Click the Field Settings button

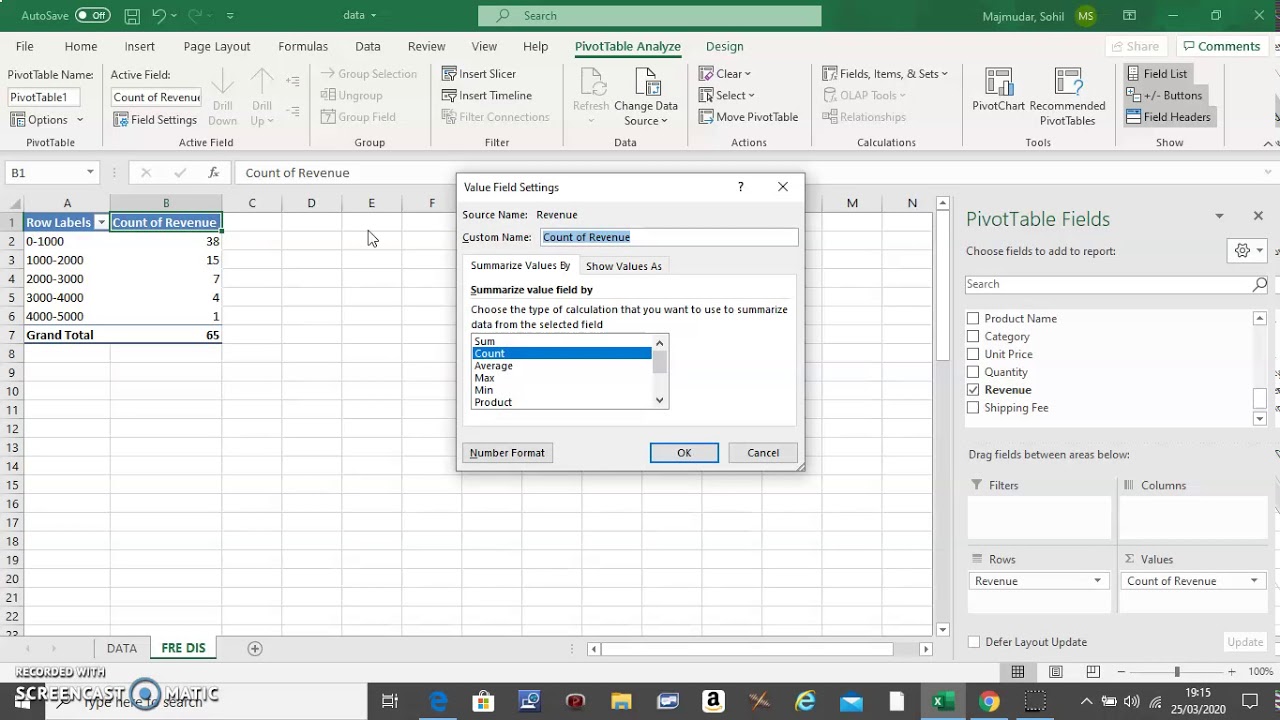tap(155, 119)
